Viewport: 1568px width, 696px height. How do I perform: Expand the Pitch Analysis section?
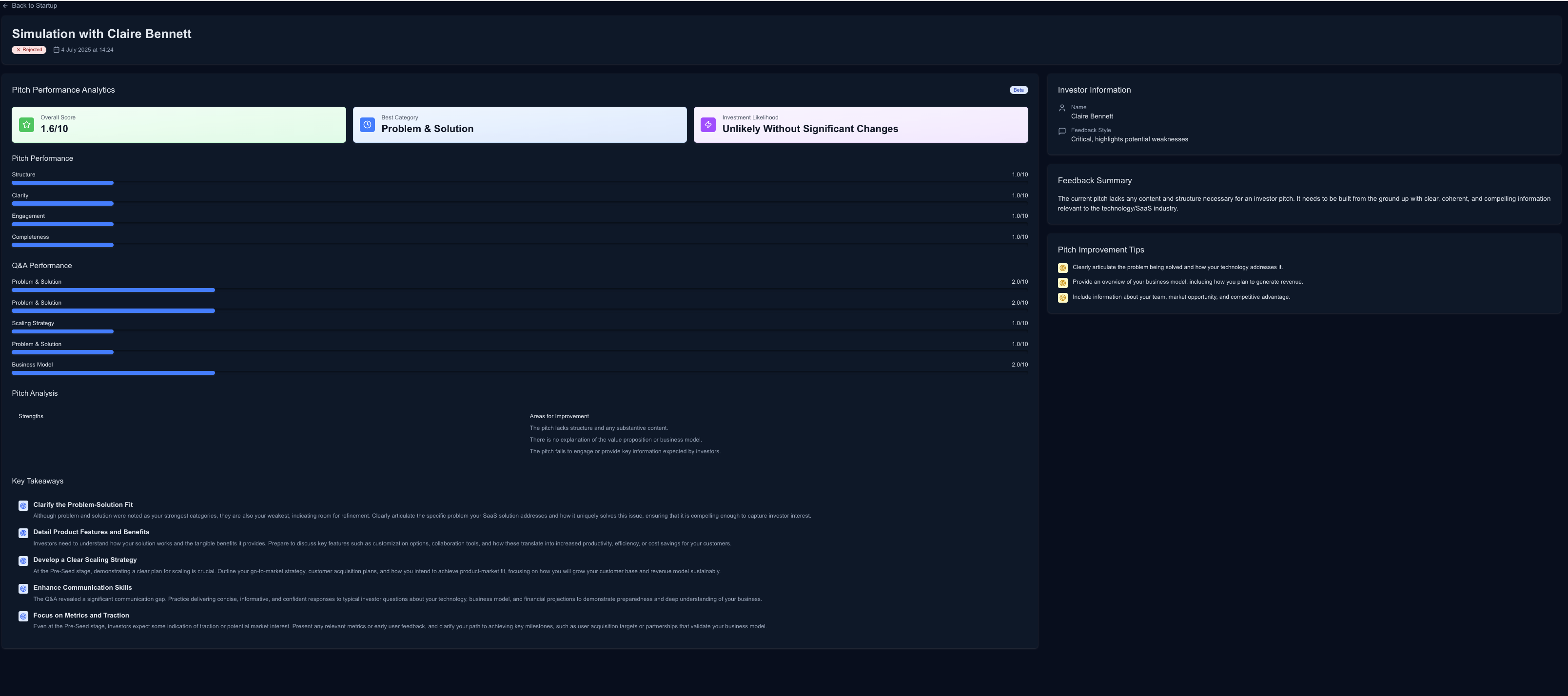point(34,393)
